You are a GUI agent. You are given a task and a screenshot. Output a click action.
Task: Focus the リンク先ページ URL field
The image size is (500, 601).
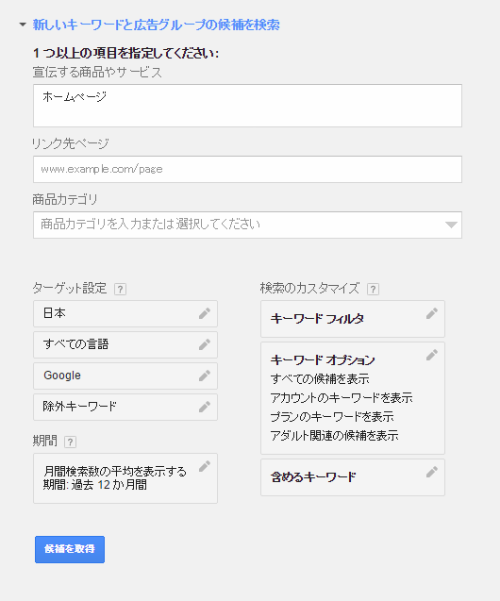247,169
